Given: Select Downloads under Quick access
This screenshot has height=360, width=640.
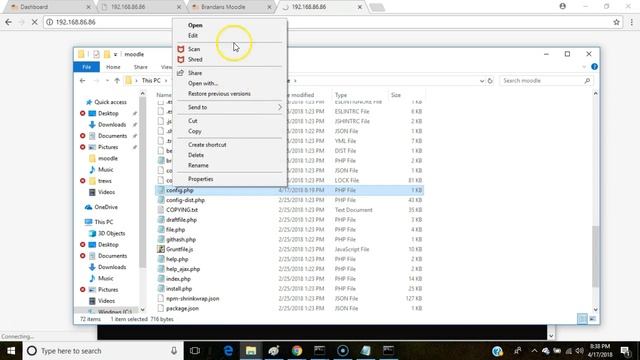Looking at the screenshot, I should click(x=112, y=124).
